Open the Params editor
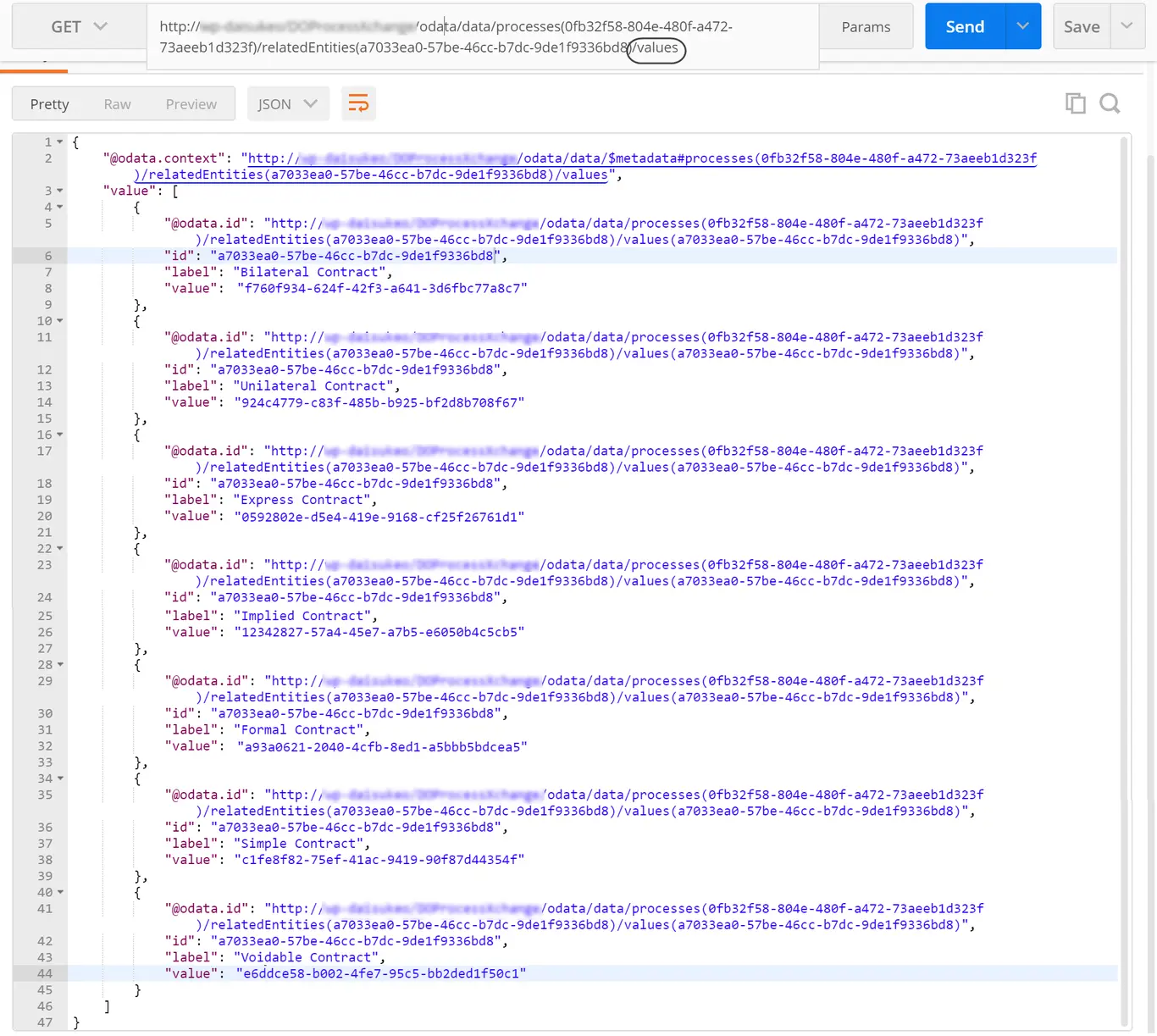Viewport: 1157px width, 1036px height. tap(866, 26)
